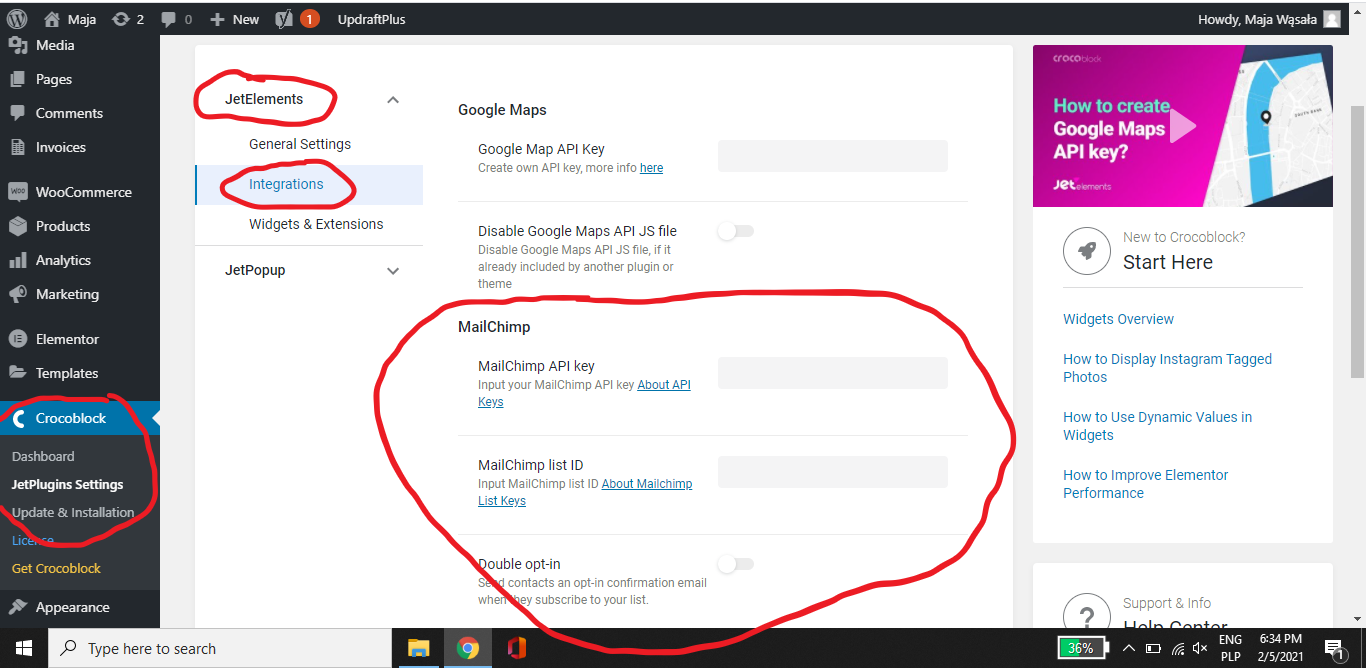
Task: Click the Appearance brush icon
Action: click(18, 607)
